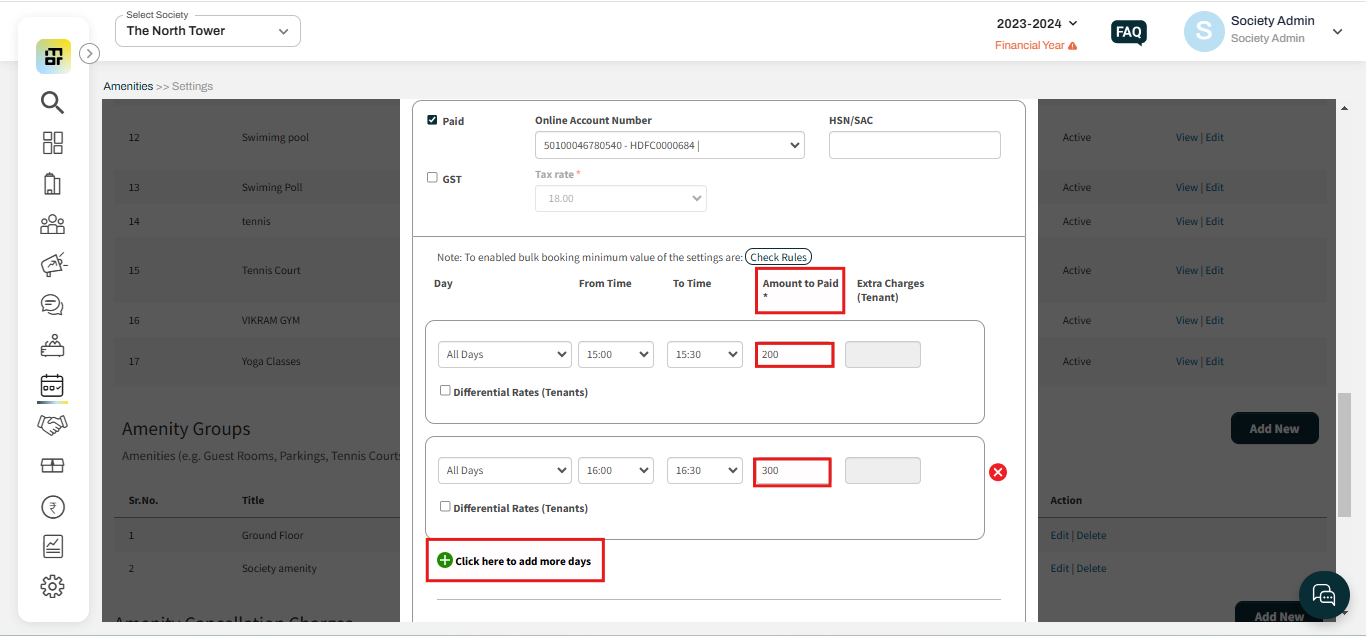The width and height of the screenshot is (1366, 636).
Task: Open the Tax rate dropdown
Action: click(x=621, y=198)
